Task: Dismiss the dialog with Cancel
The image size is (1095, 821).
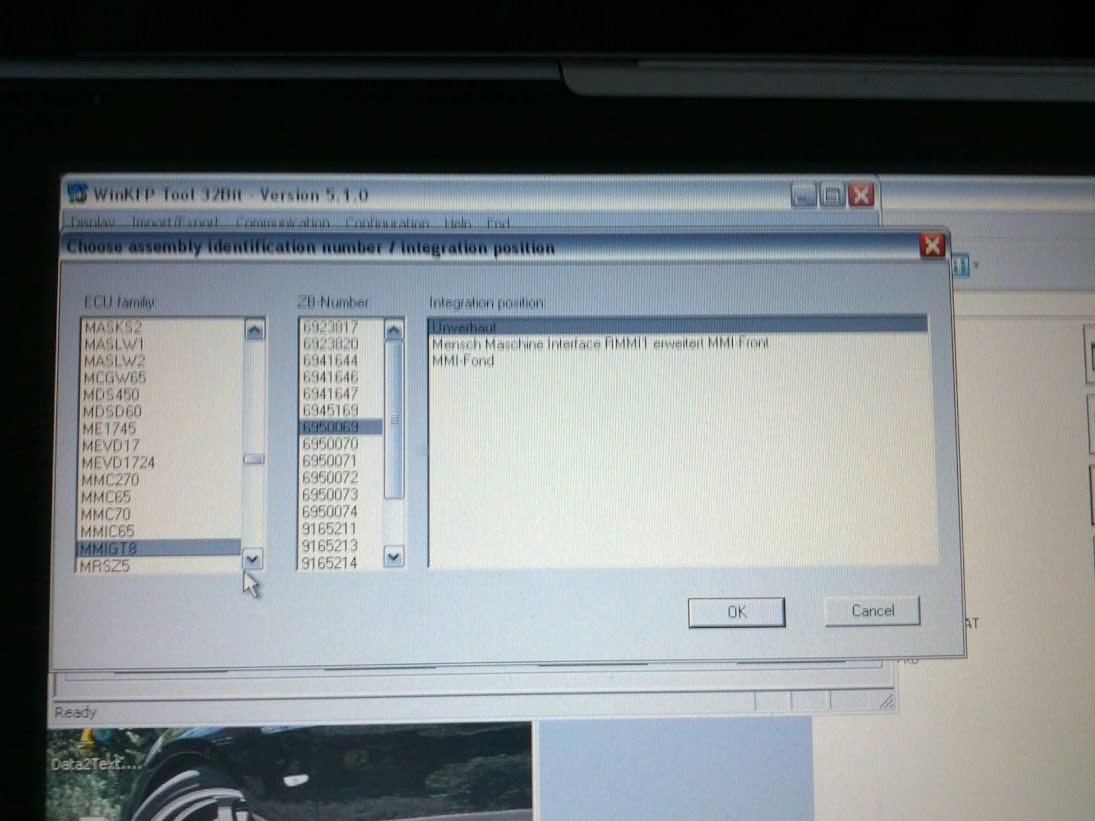Action: pos(872,611)
